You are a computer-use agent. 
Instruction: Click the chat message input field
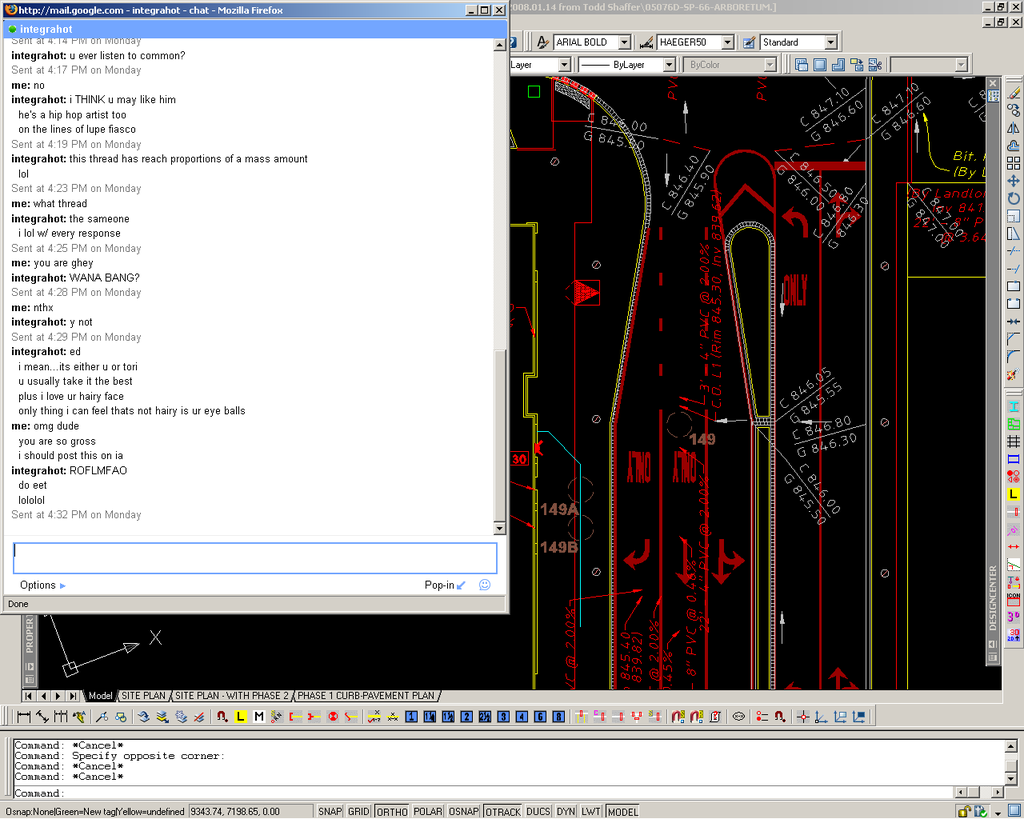coord(254,558)
